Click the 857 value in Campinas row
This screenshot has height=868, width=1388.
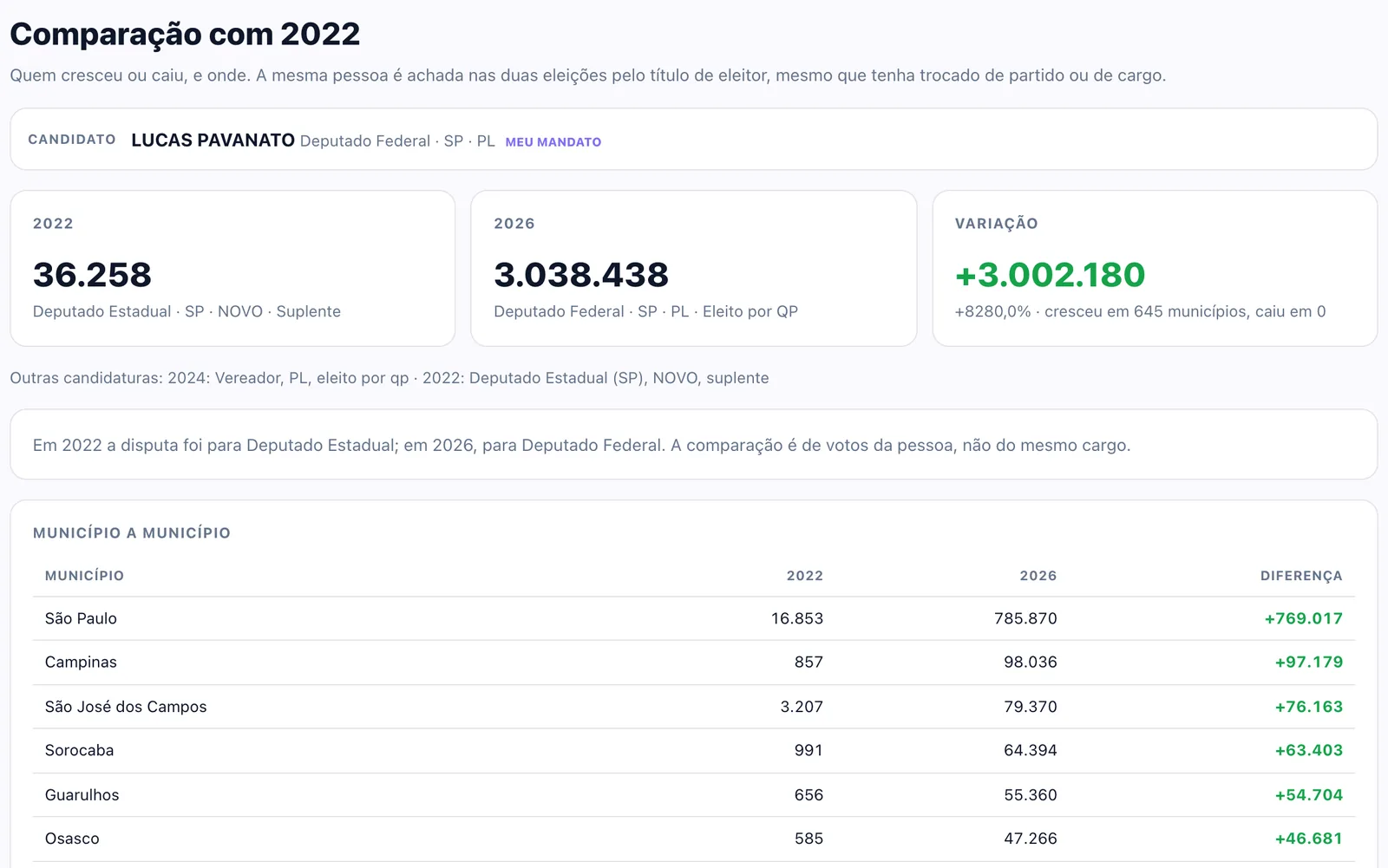coord(809,662)
